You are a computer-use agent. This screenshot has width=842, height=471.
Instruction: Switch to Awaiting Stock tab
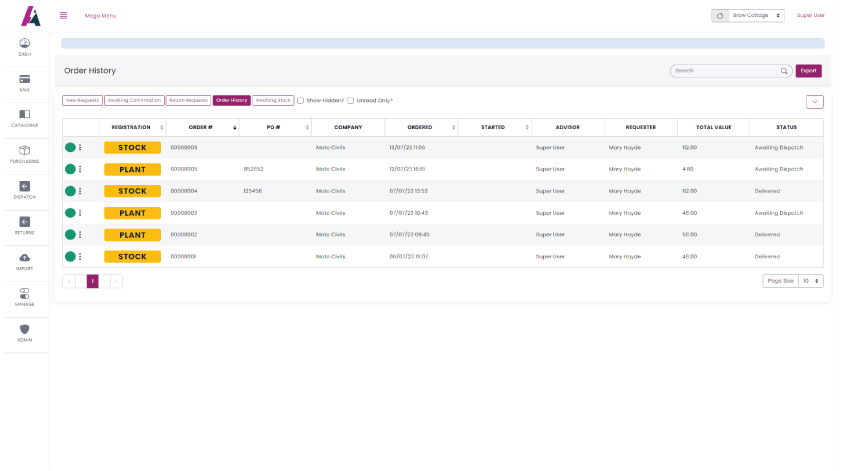coord(273,100)
